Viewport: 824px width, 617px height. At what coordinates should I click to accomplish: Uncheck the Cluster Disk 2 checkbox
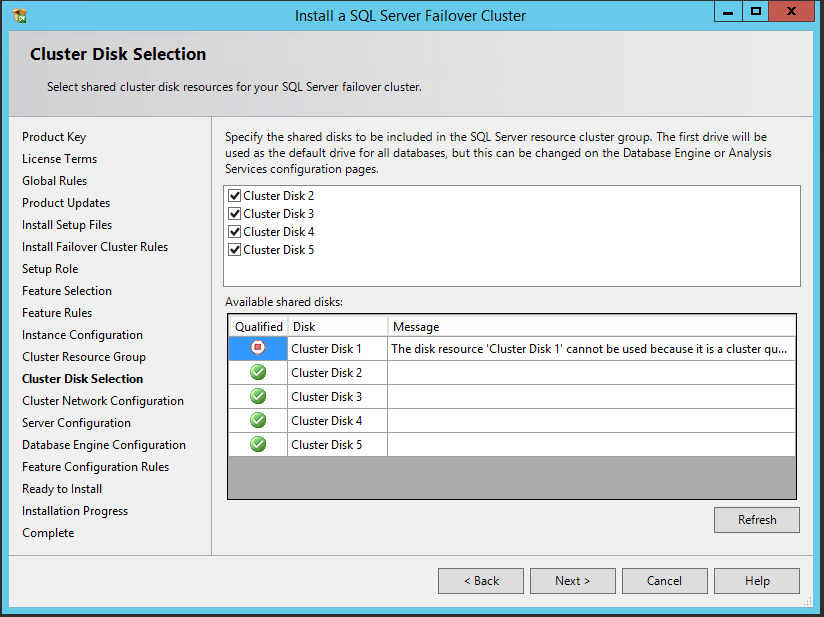[x=234, y=196]
